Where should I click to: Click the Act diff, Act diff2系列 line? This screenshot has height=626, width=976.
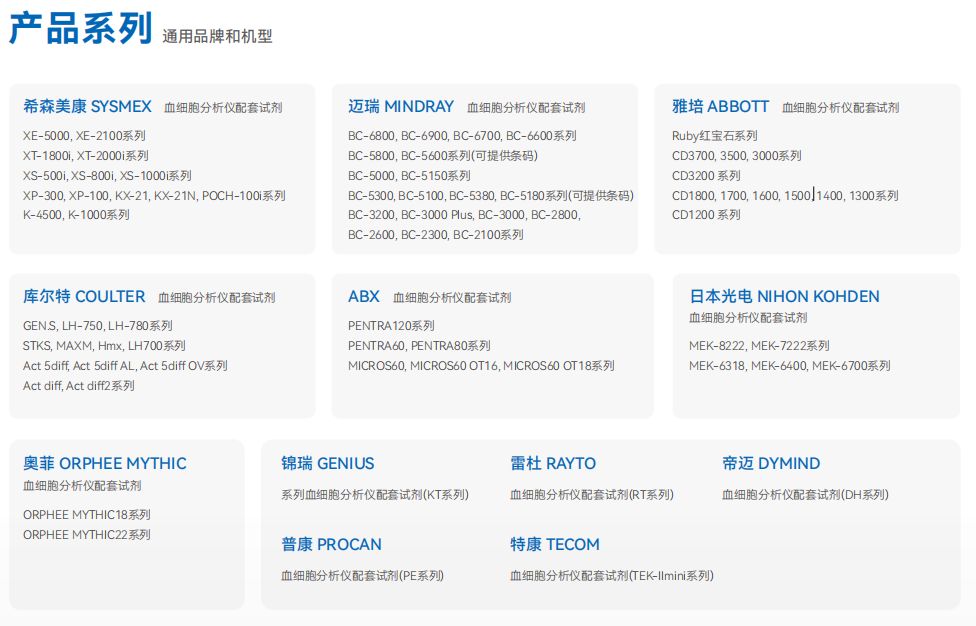point(78,385)
